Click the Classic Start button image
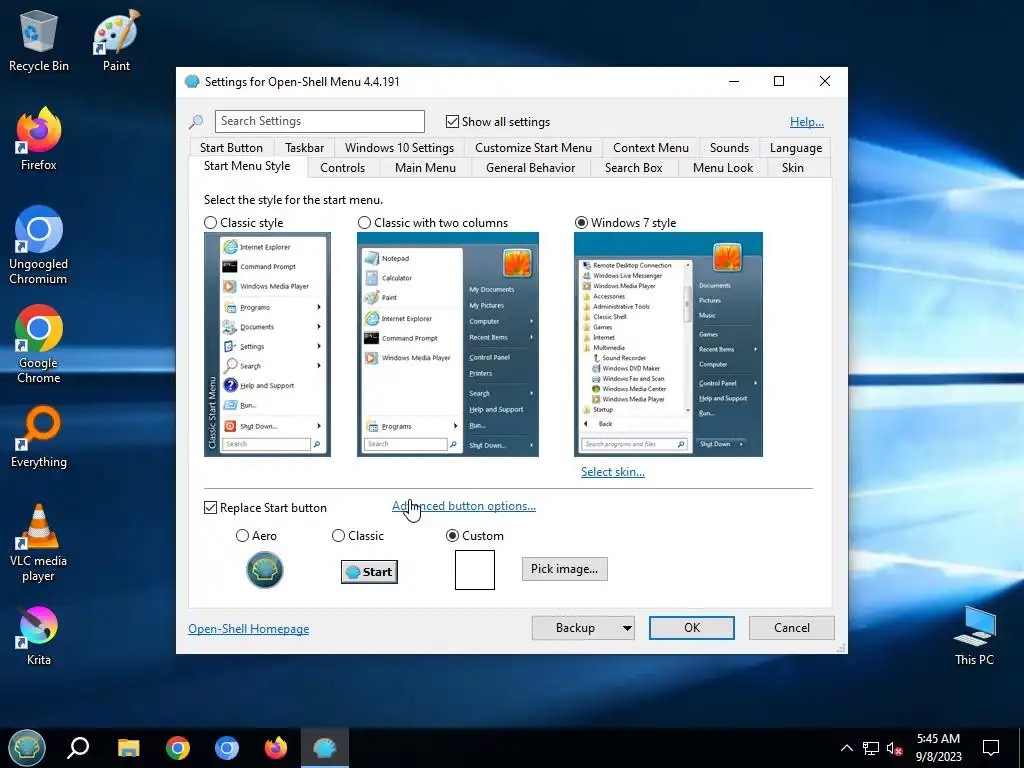Image resolution: width=1024 pixels, height=768 pixels. 369,571
